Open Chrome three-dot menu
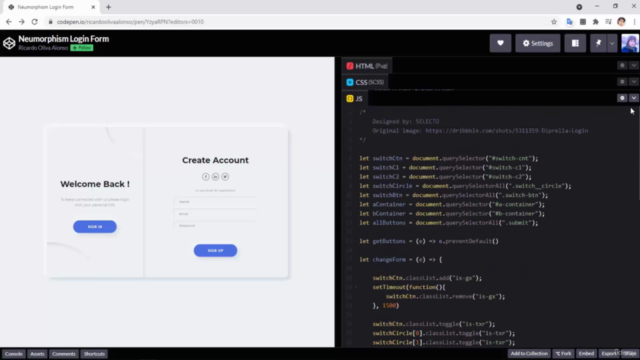 point(634,22)
